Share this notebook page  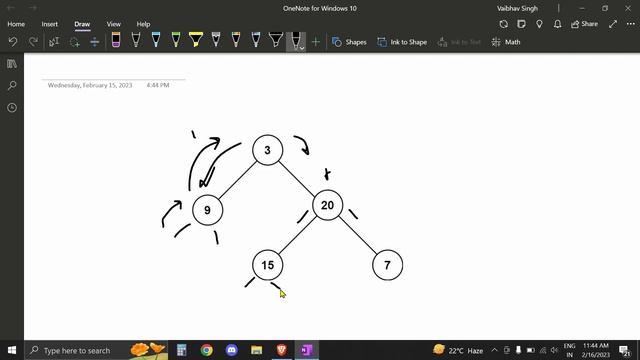[x=584, y=24]
